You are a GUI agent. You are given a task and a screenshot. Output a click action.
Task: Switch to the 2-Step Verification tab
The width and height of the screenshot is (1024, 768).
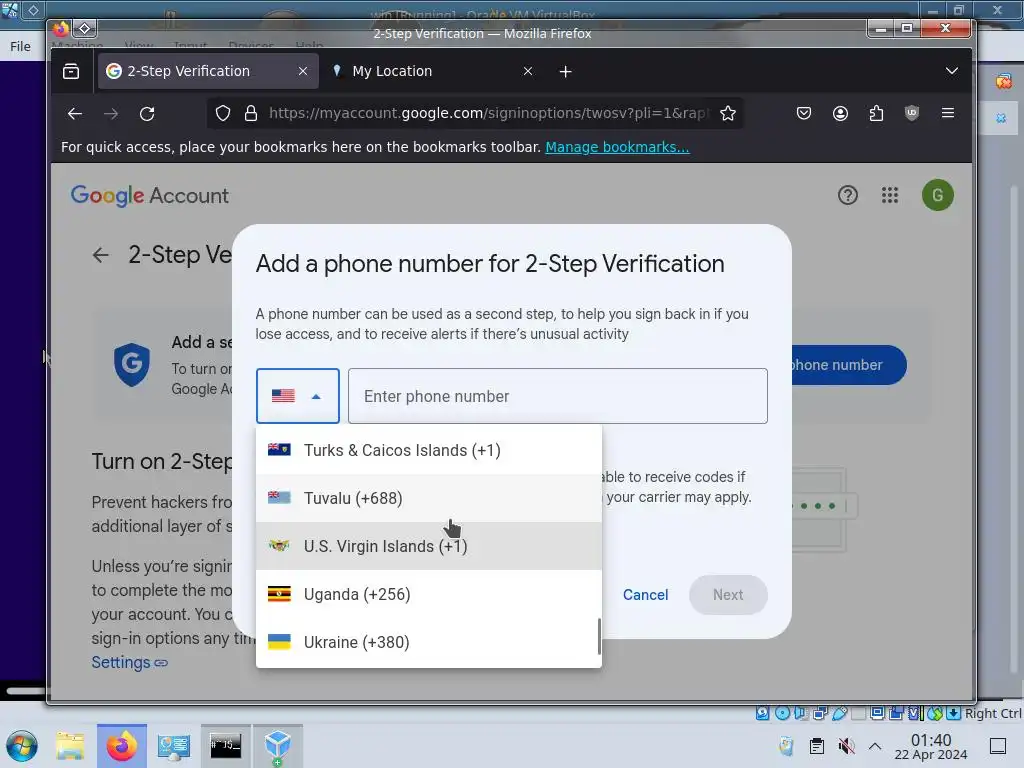pyautogui.click(x=208, y=71)
